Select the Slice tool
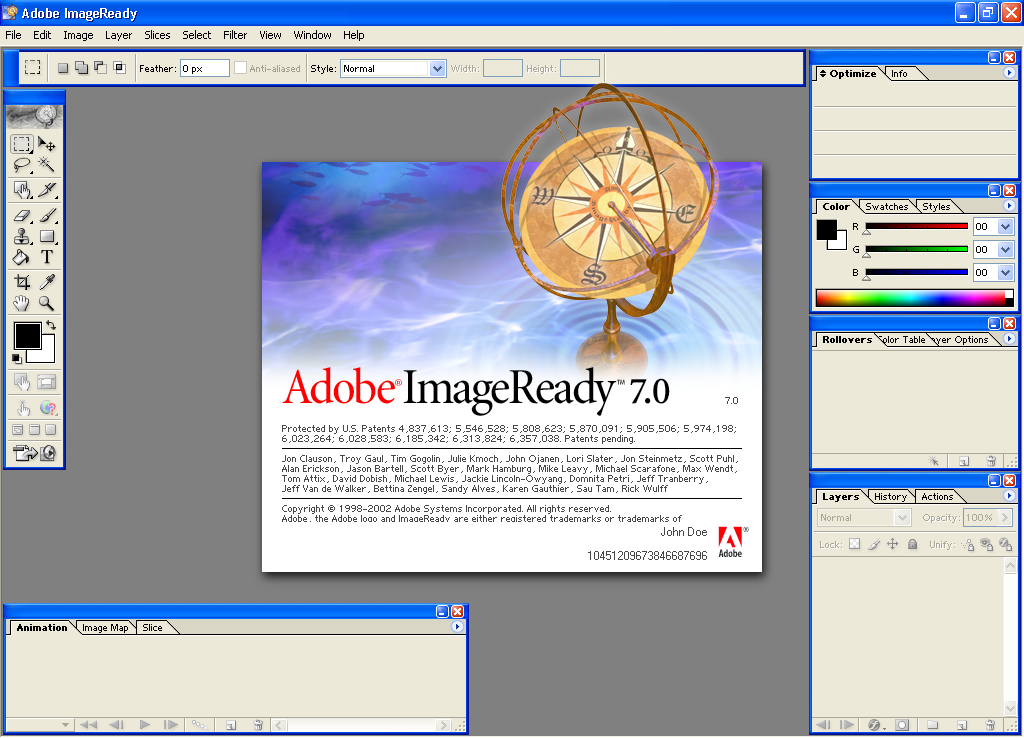The height and width of the screenshot is (738, 1024). click(x=46, y=190)
